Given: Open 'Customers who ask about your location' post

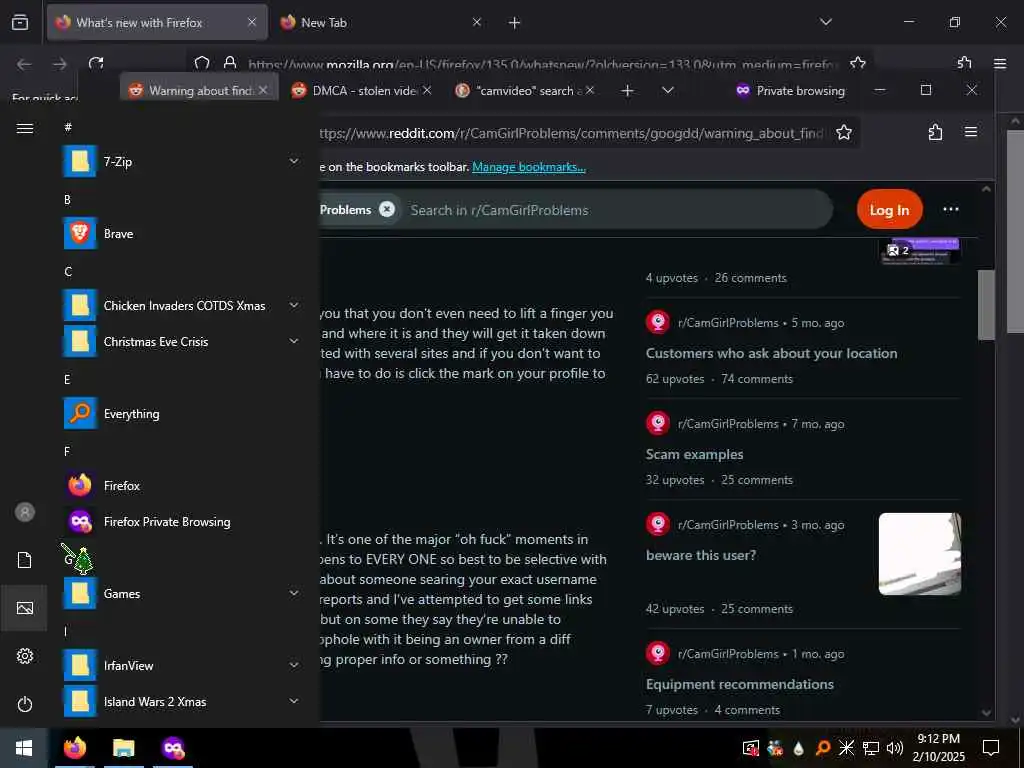Looking at the screenshot, I should [771, 353].
